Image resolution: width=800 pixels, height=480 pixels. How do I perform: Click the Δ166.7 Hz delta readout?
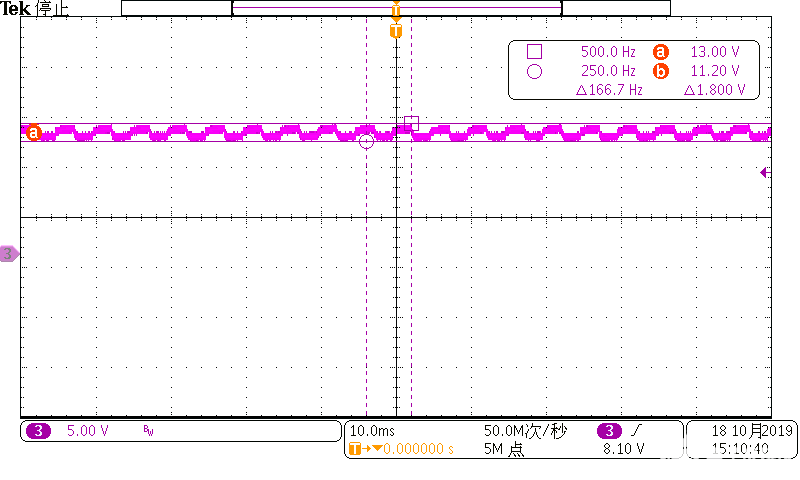pos(609,90)
